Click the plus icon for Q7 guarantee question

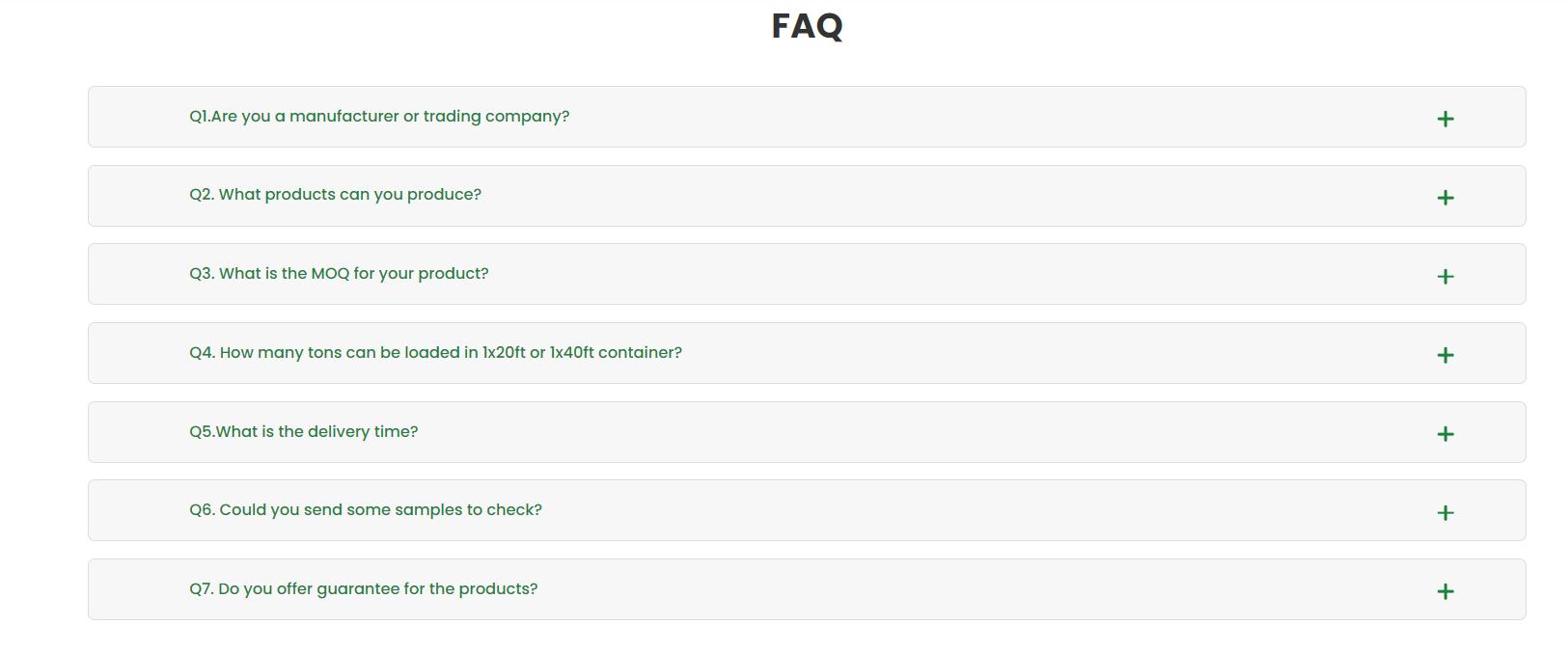[1444, 591]
